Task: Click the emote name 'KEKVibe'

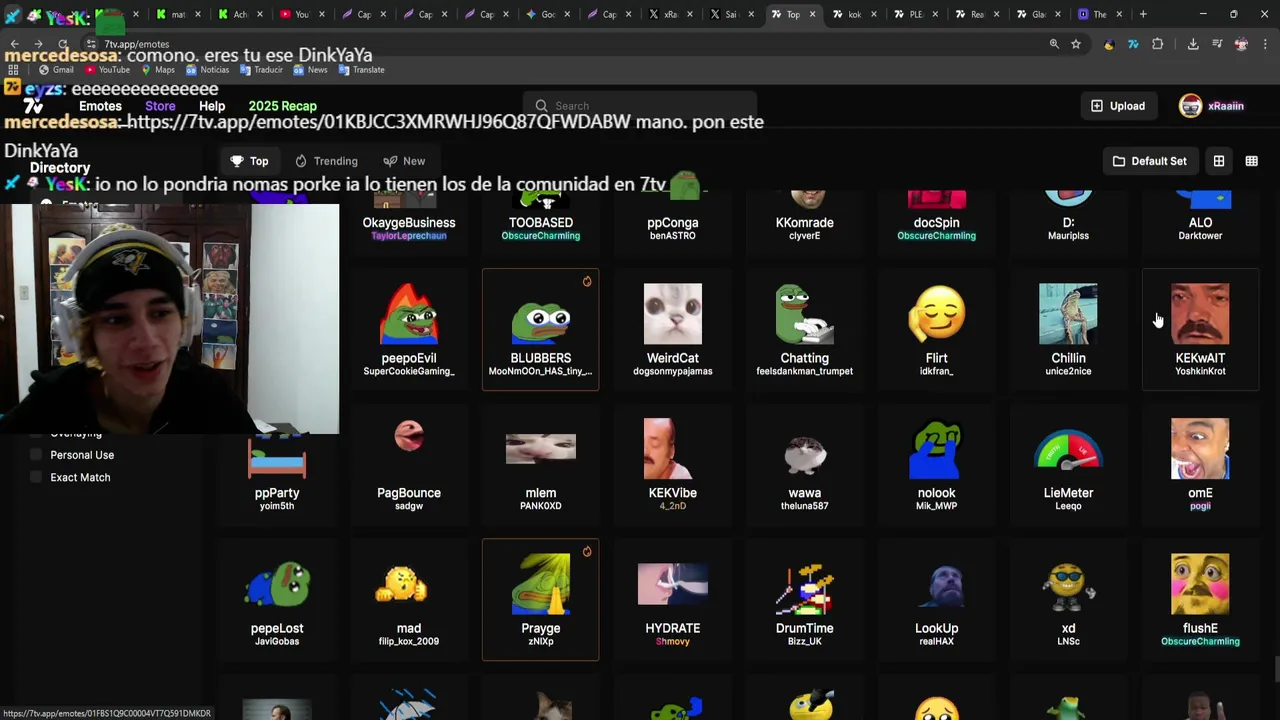Action: (x=673, y=493)
